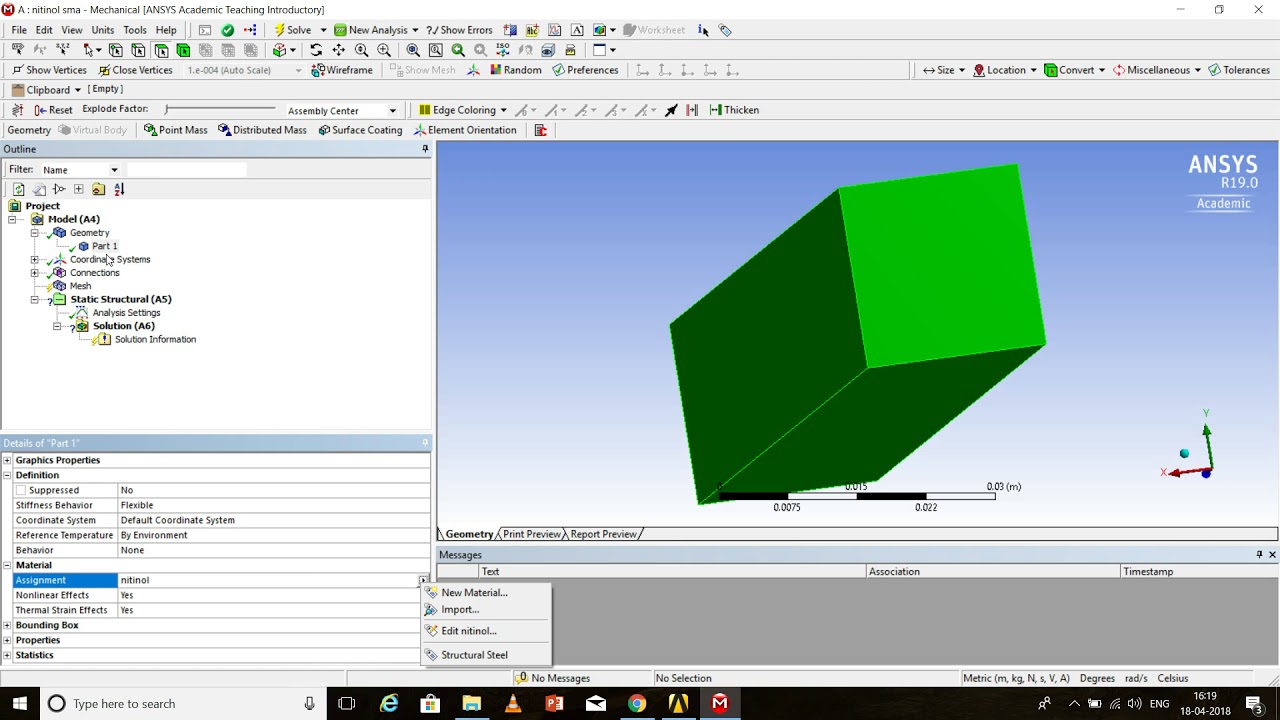Viewport: 1280px width, 720px height.
Task: Activate the Vertex selection filter
Action: (116, 50)
